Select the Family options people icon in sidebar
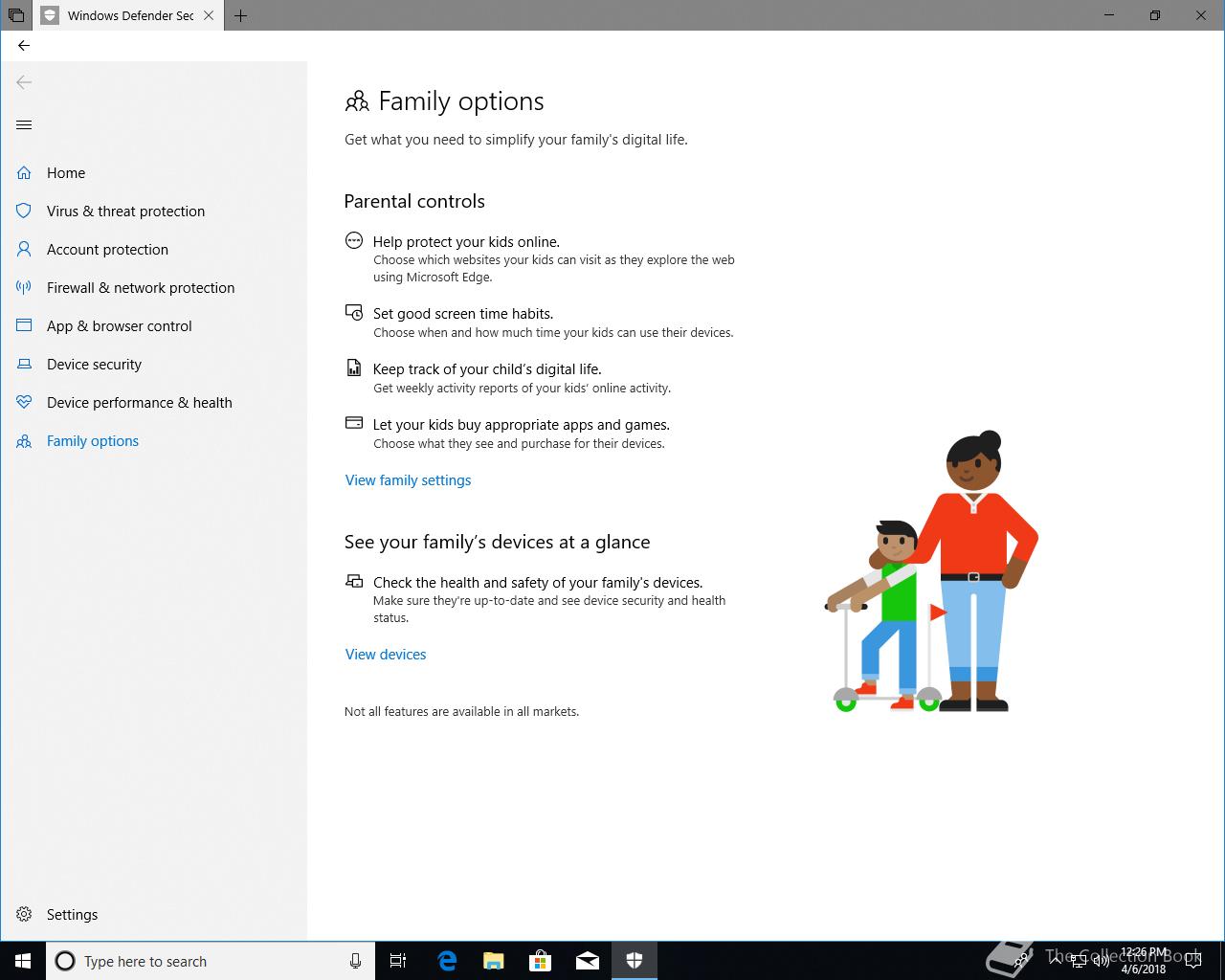 (24, 440)
